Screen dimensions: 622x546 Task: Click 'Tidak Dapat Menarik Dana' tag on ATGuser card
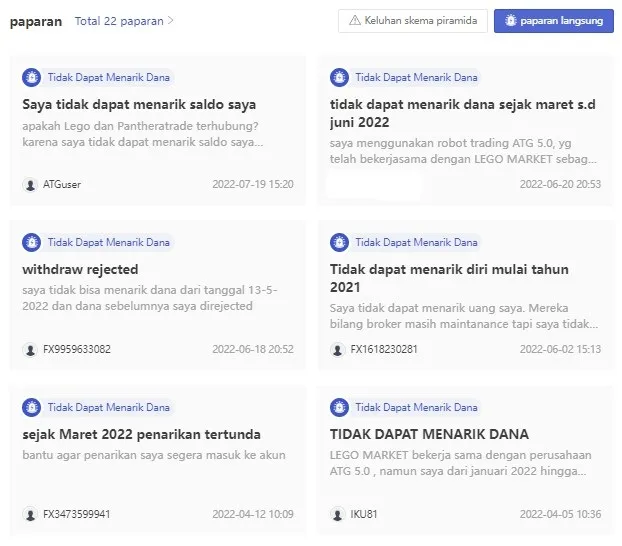(109, 77)
